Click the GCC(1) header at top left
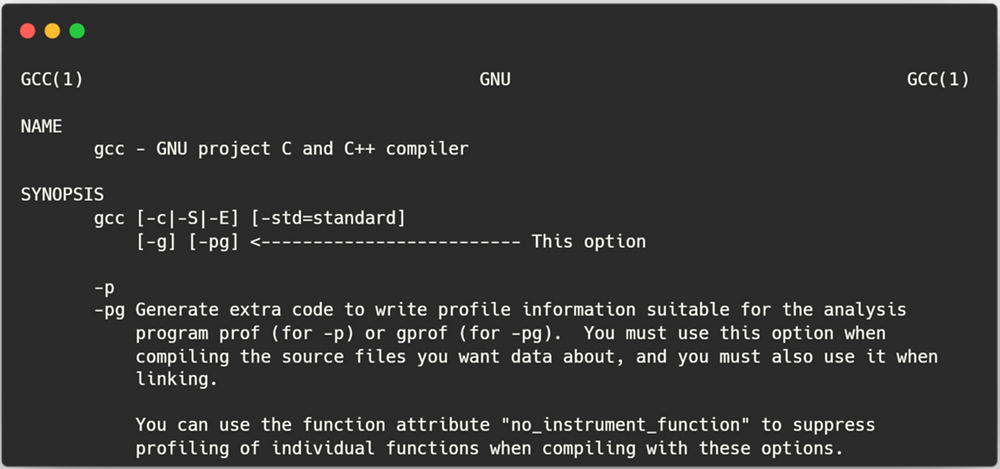This screenshot has height=469, width=1000. click(x=52, y=80)
